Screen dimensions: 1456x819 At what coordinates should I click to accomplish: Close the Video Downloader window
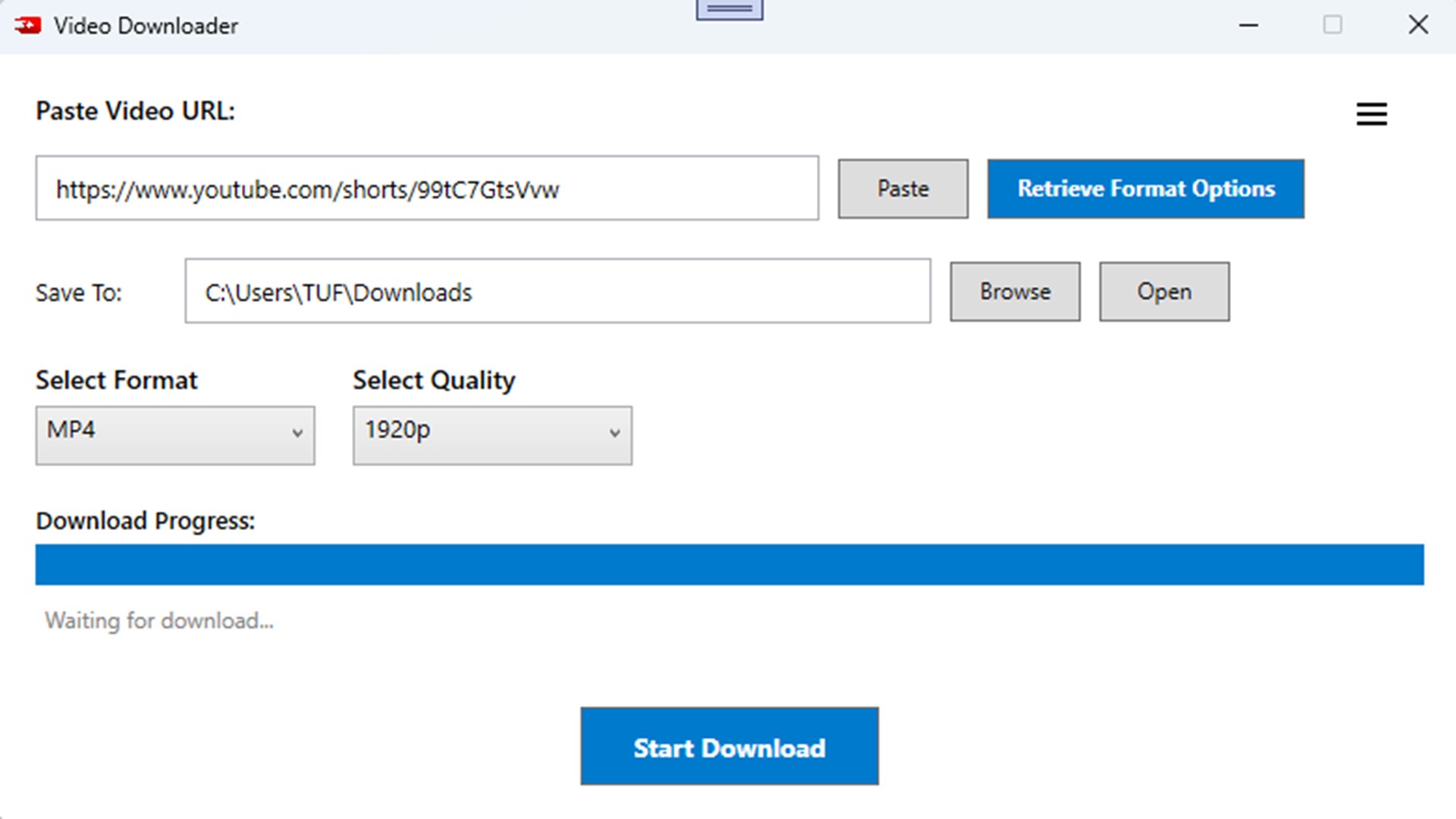click(x=1418, y=25)
